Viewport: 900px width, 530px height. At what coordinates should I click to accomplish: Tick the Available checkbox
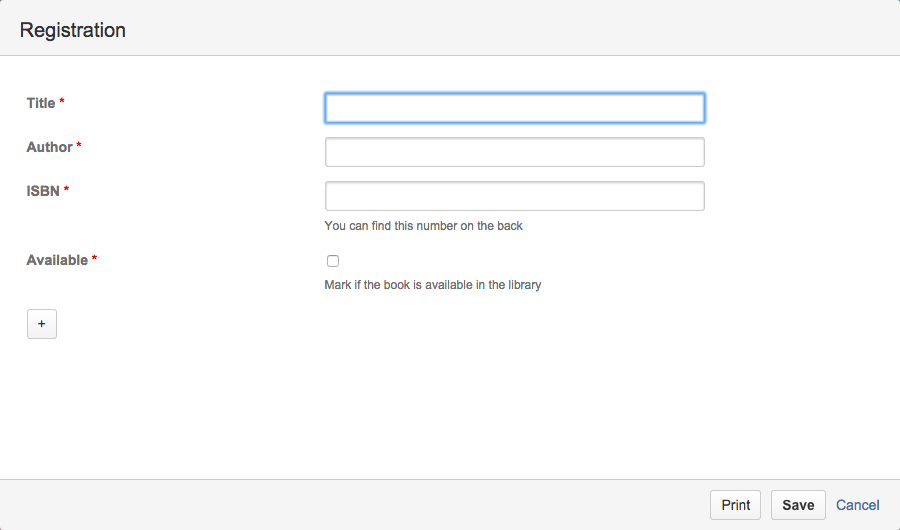tap(333, 261)
